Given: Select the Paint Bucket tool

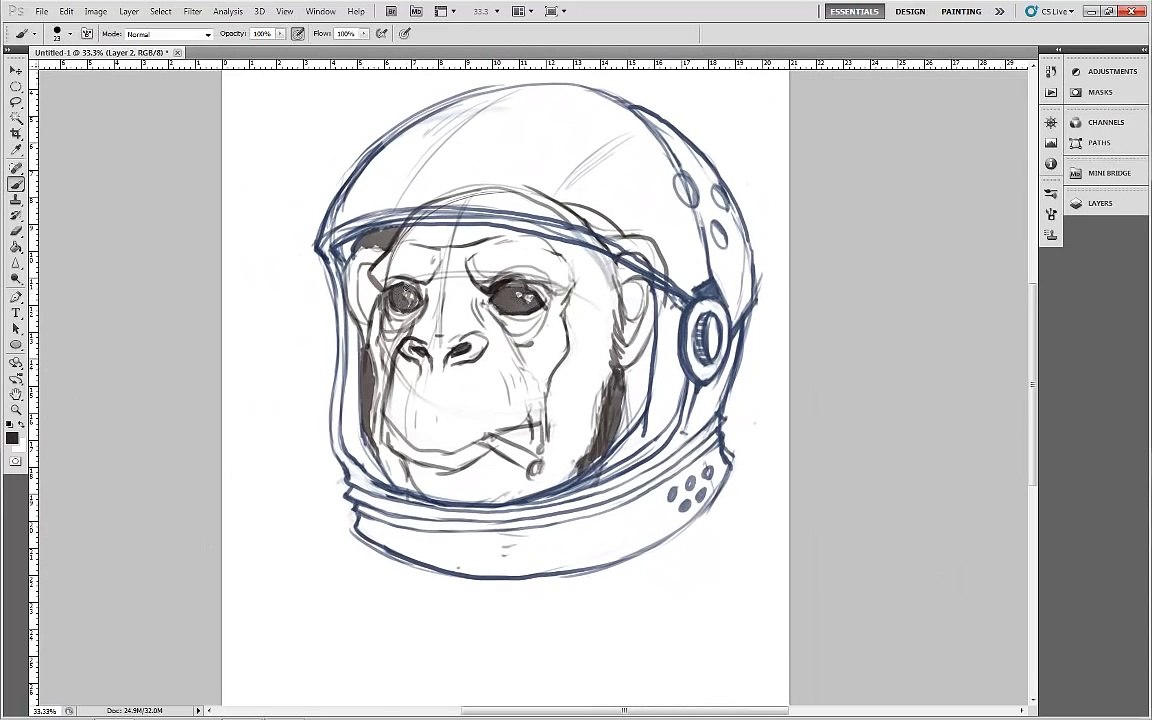Looking at the screenshot, I should (15, 247).
